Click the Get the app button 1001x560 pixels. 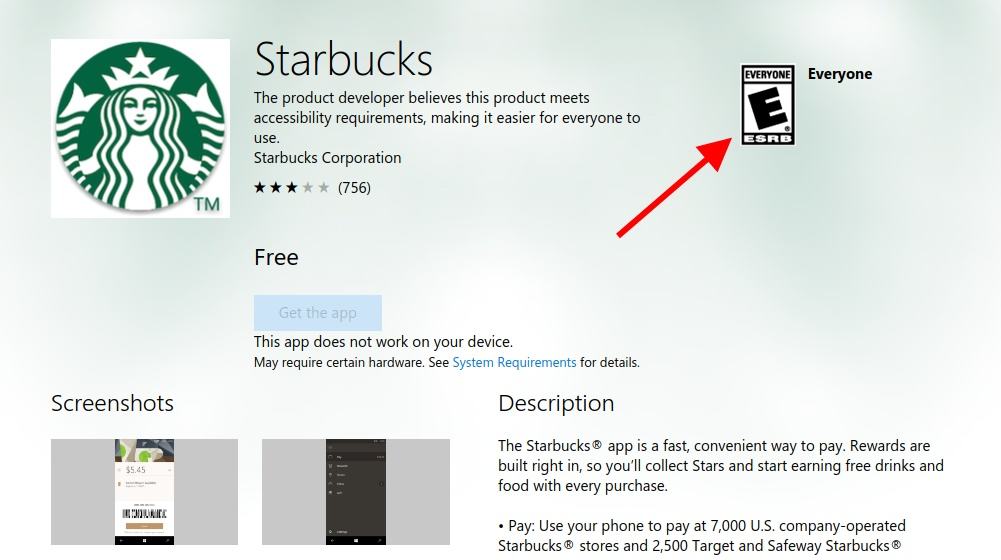click(x=318, y=313)
